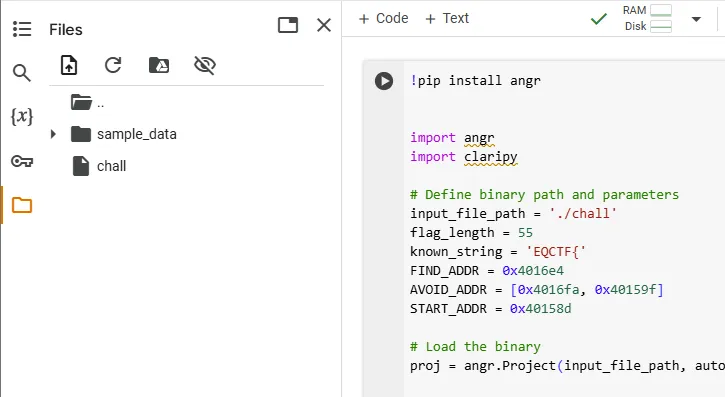View RAM and Disk usage indicator
Image resolution: width=725 pixels, height=397 pixels.
point(647,18)
